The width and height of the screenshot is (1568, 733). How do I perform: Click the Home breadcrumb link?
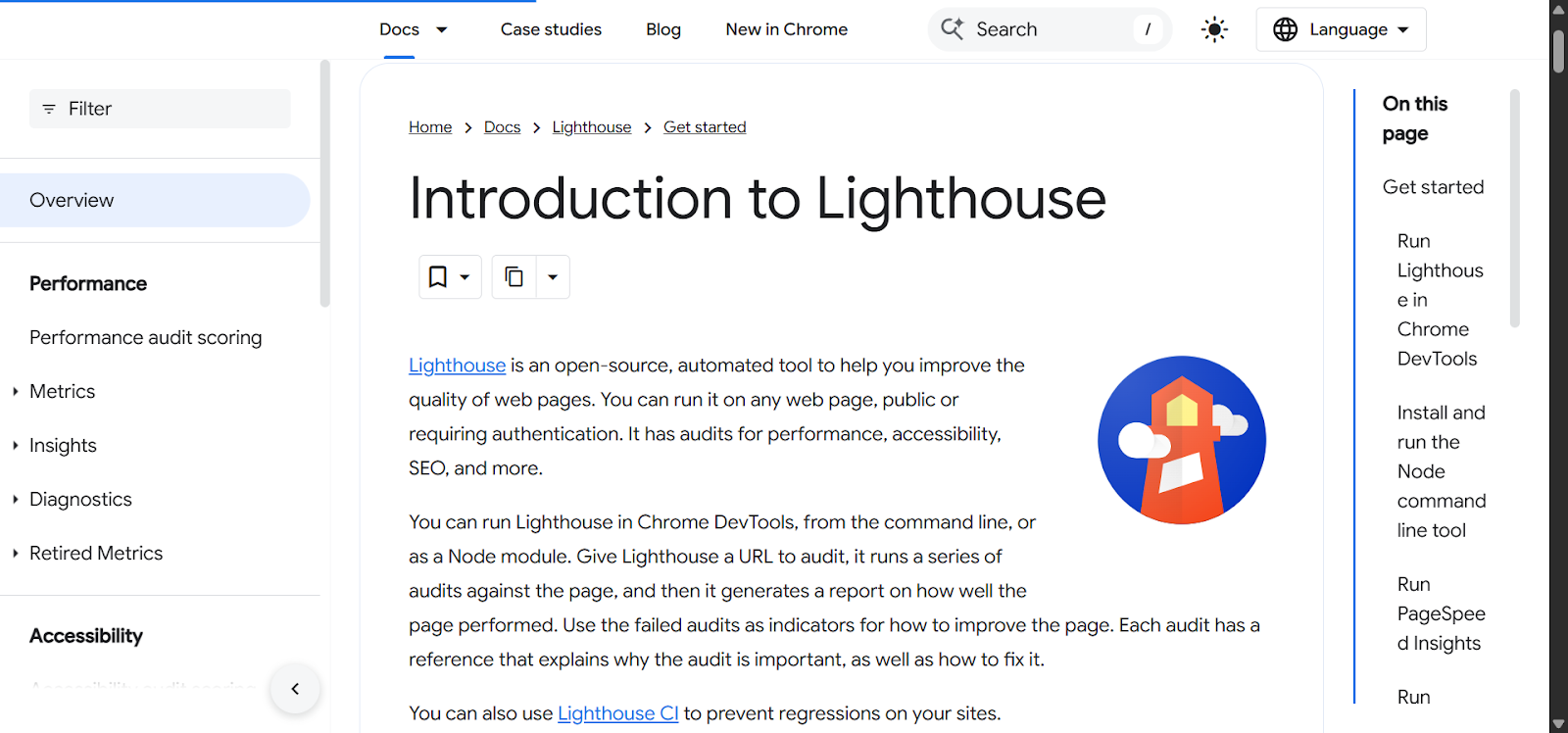click(x=430, y=127)
